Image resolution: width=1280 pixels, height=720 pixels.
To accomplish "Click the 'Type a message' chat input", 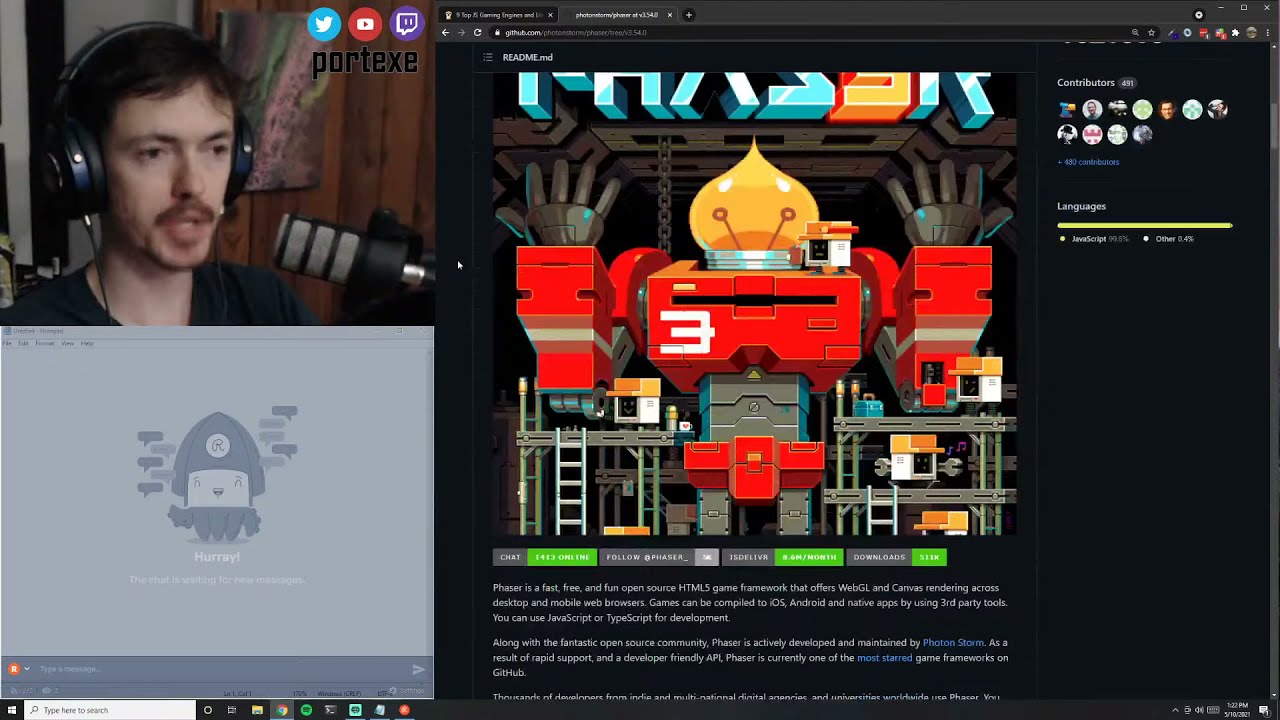I will tap(220, 669).
